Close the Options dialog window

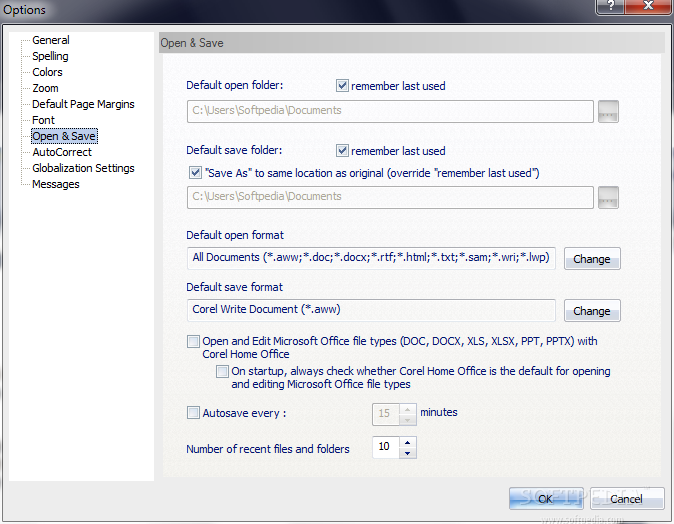(x=648, y=6)
